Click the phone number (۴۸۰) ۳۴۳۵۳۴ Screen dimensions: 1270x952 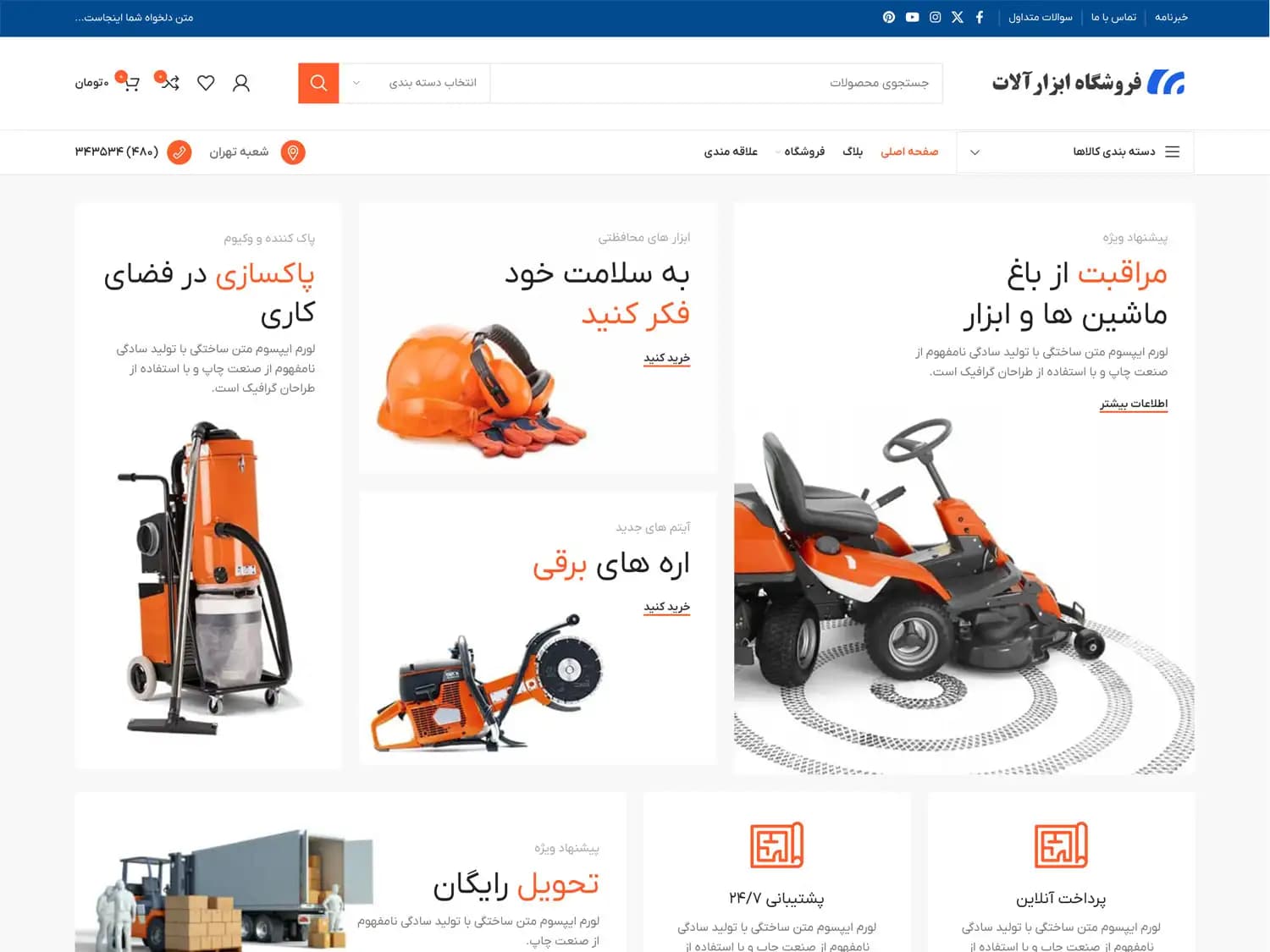point(117,151)
